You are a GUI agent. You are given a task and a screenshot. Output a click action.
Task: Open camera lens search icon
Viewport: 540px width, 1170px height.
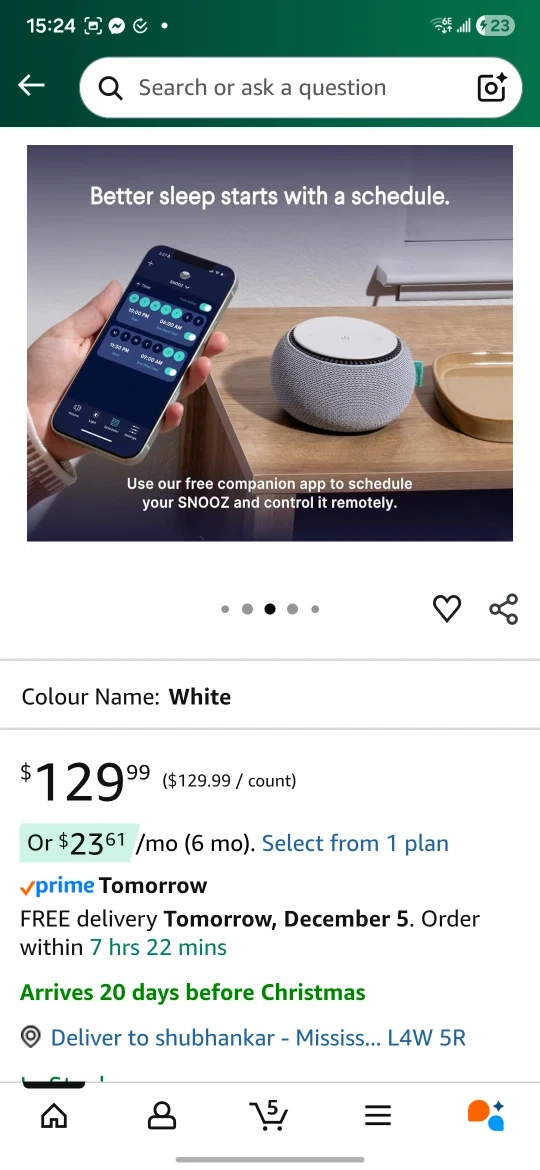pyautogui.click(x=492, y=88)
